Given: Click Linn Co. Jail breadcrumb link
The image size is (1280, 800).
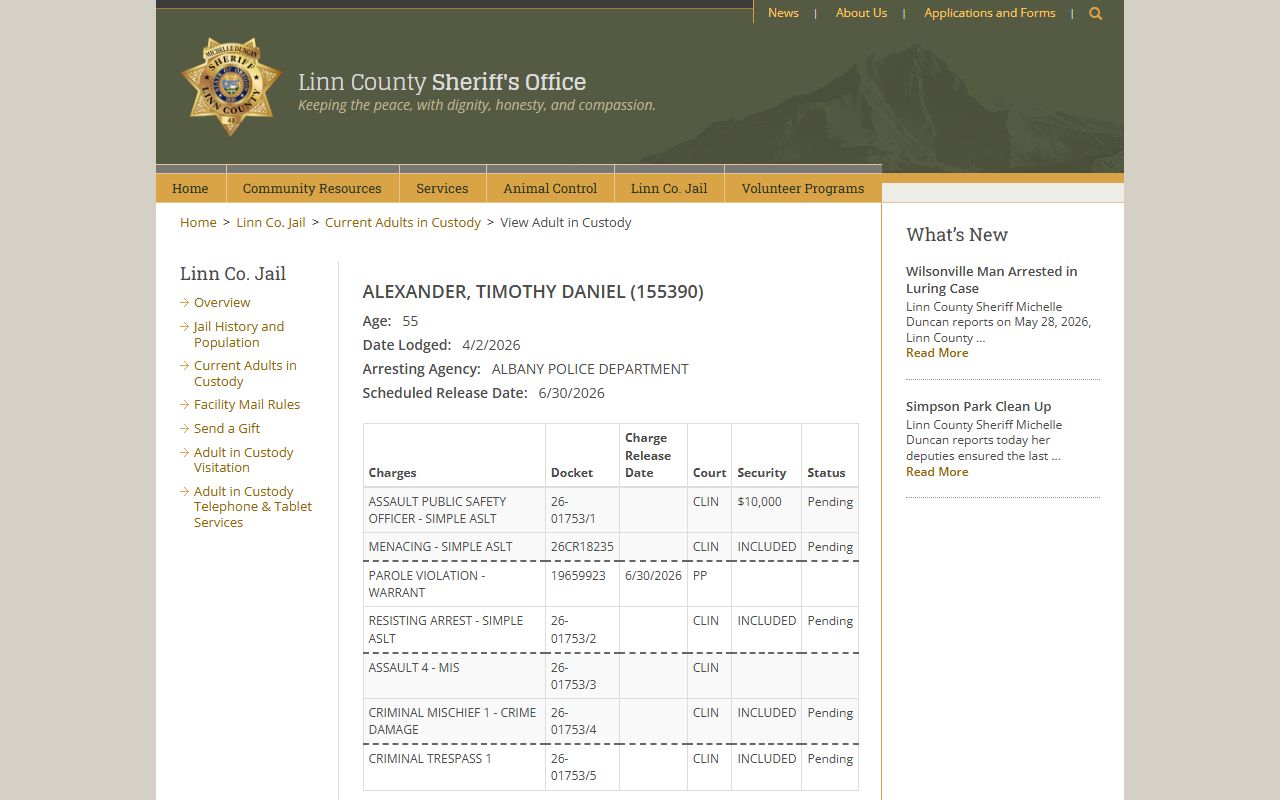Looking at the screenshot, I should (x=271, y=222).
